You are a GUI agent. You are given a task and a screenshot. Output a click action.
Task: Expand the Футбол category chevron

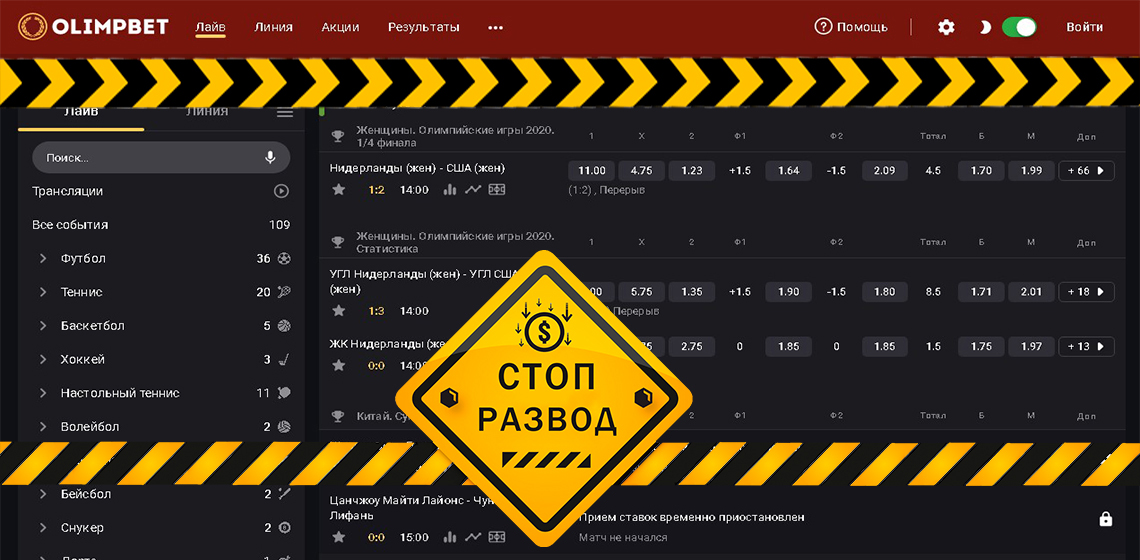point(44,258)
